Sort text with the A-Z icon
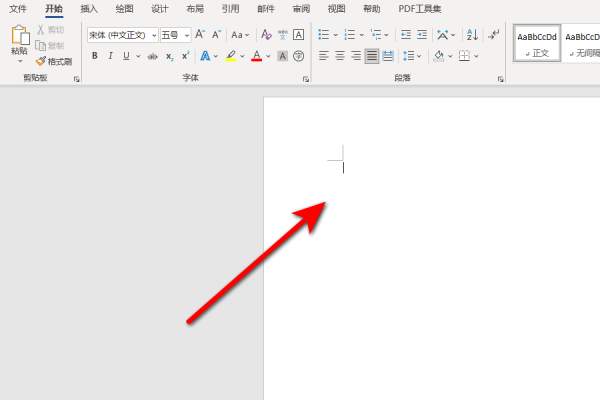The image size is (600, 400). (472, 35)
